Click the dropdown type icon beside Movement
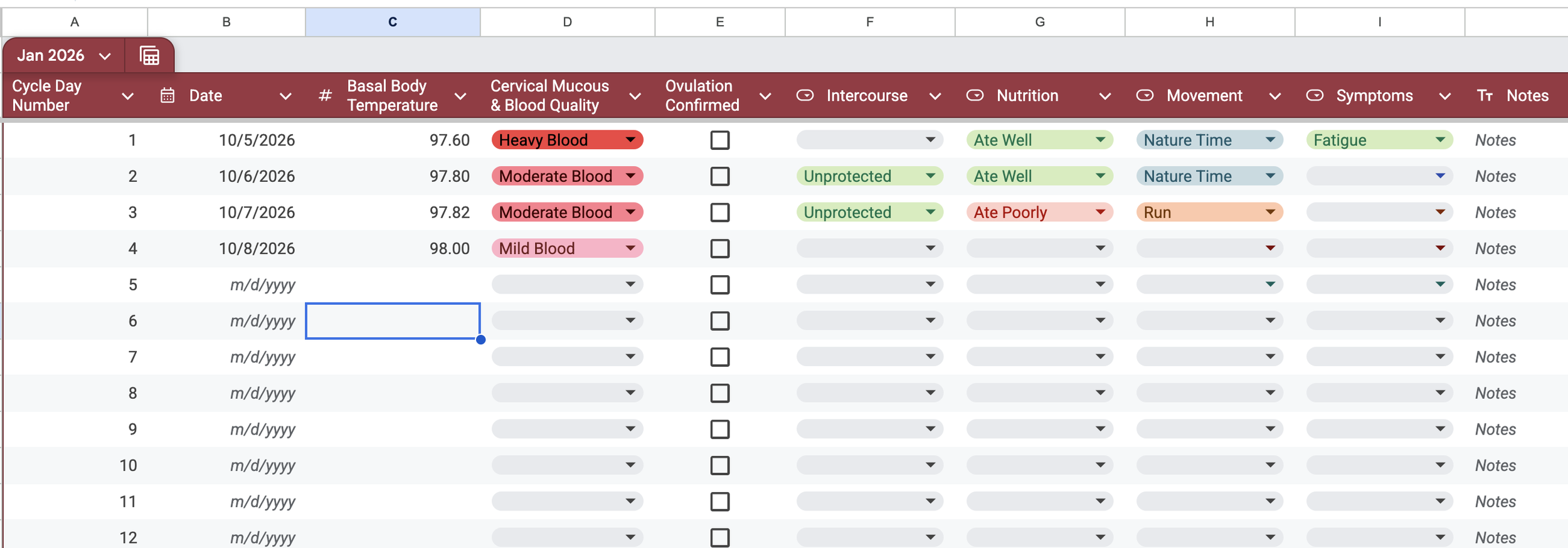The image size is (1568, 548). (1145, 95)
